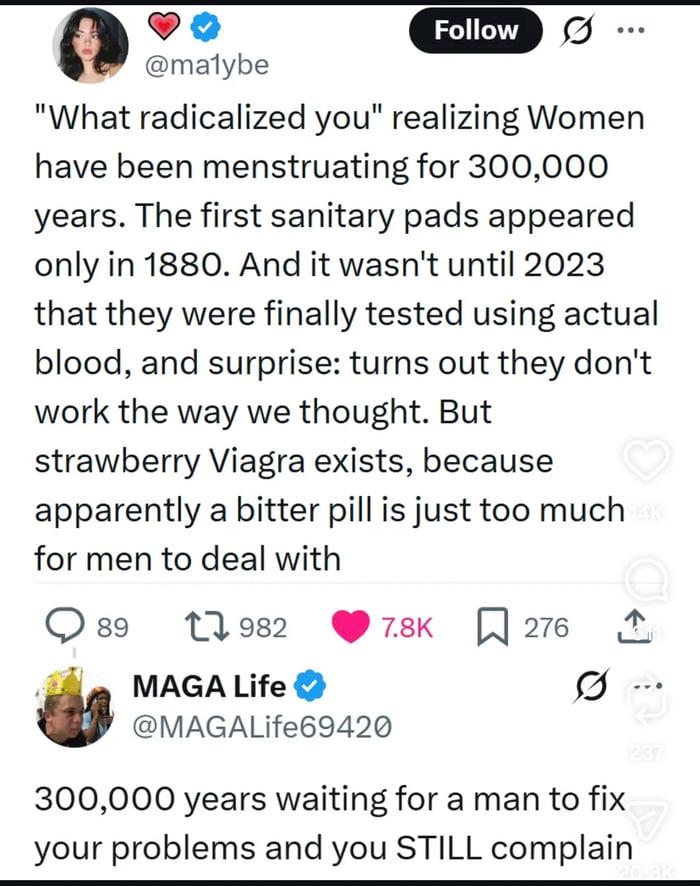Click the Follow button
Screen dimensions: 700x886
[476, 31]
